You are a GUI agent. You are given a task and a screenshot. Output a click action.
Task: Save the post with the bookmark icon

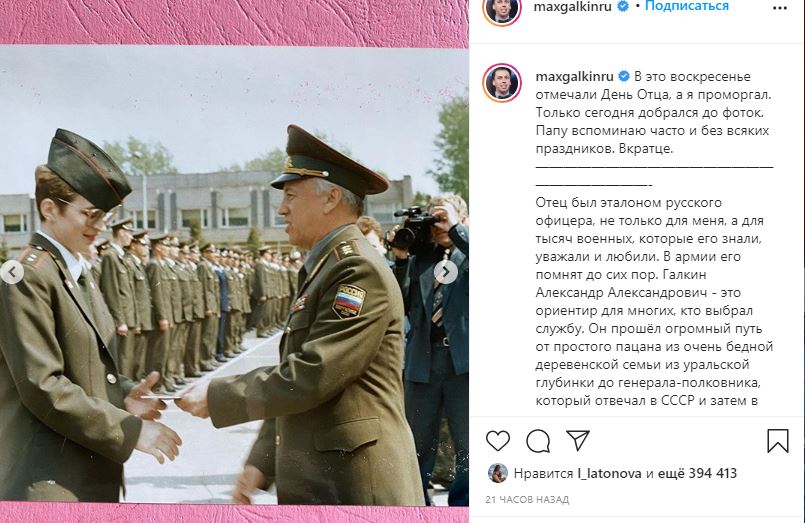pyautogui.click(x=777, y=440)
